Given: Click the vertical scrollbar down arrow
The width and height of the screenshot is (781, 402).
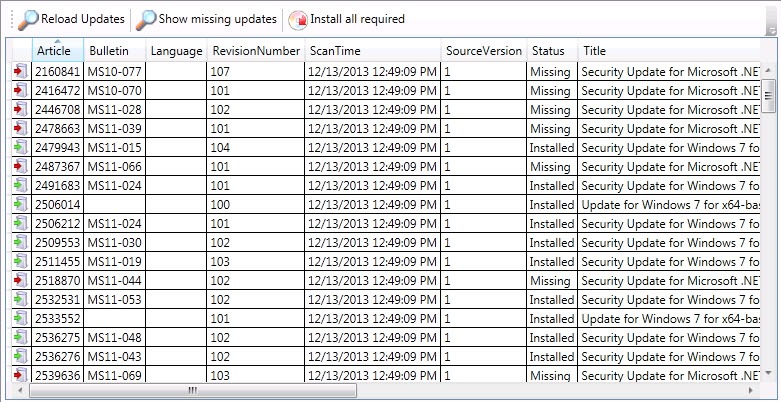Looking at the screenshot, I should point(770,372).
